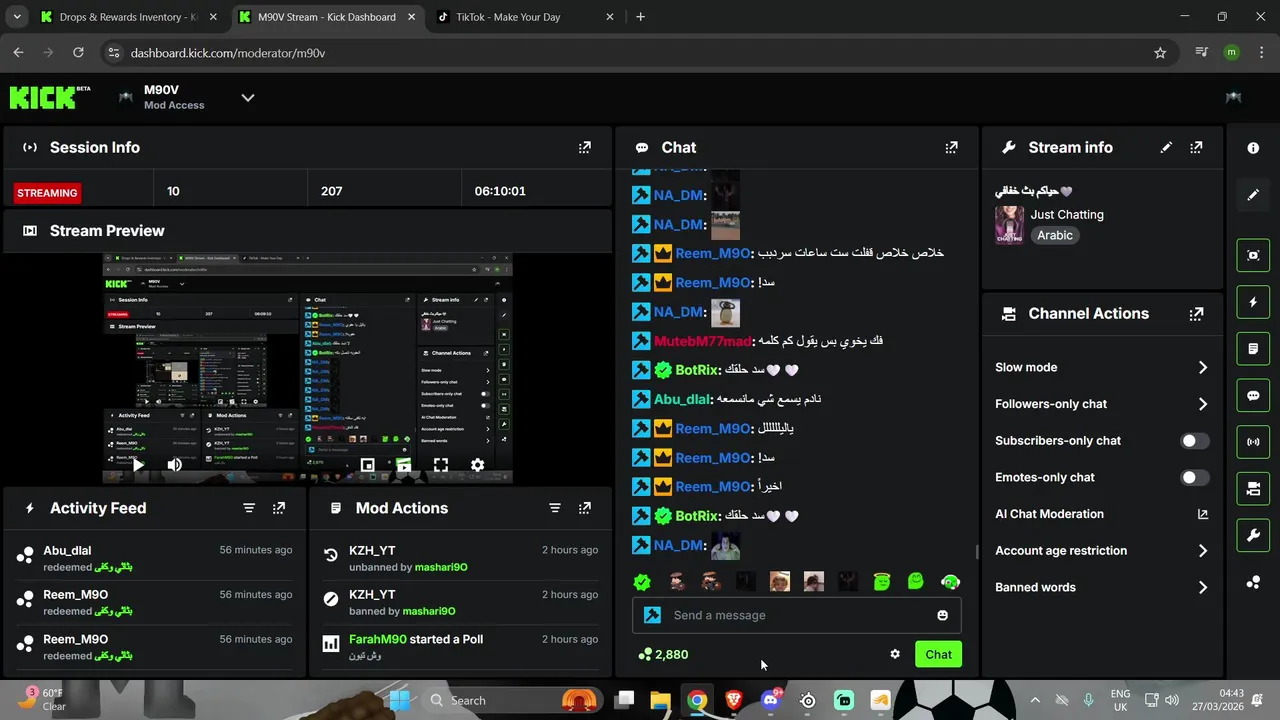This screenshot has width=1280, height=720.
Task: Click the Arabic language tag
Action: pyautogui.click(x=1054, y=236)
